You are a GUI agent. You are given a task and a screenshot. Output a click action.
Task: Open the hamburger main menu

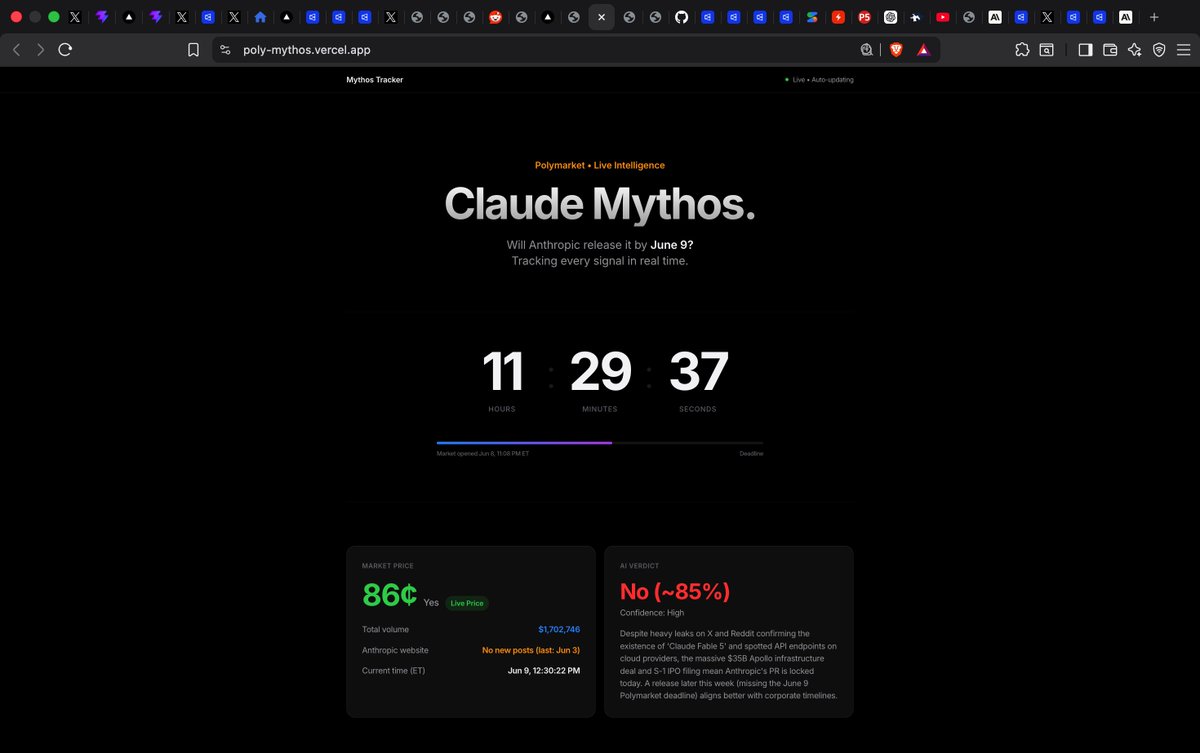point(1184,50)
